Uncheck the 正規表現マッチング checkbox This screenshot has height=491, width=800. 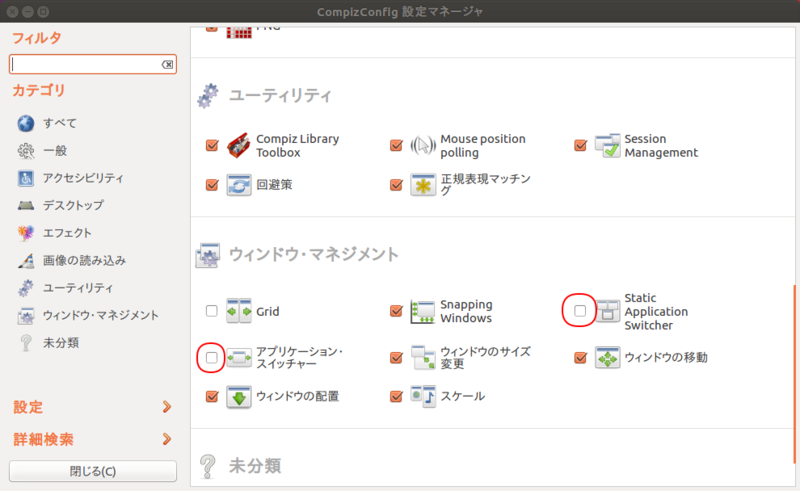pos(396,185)
